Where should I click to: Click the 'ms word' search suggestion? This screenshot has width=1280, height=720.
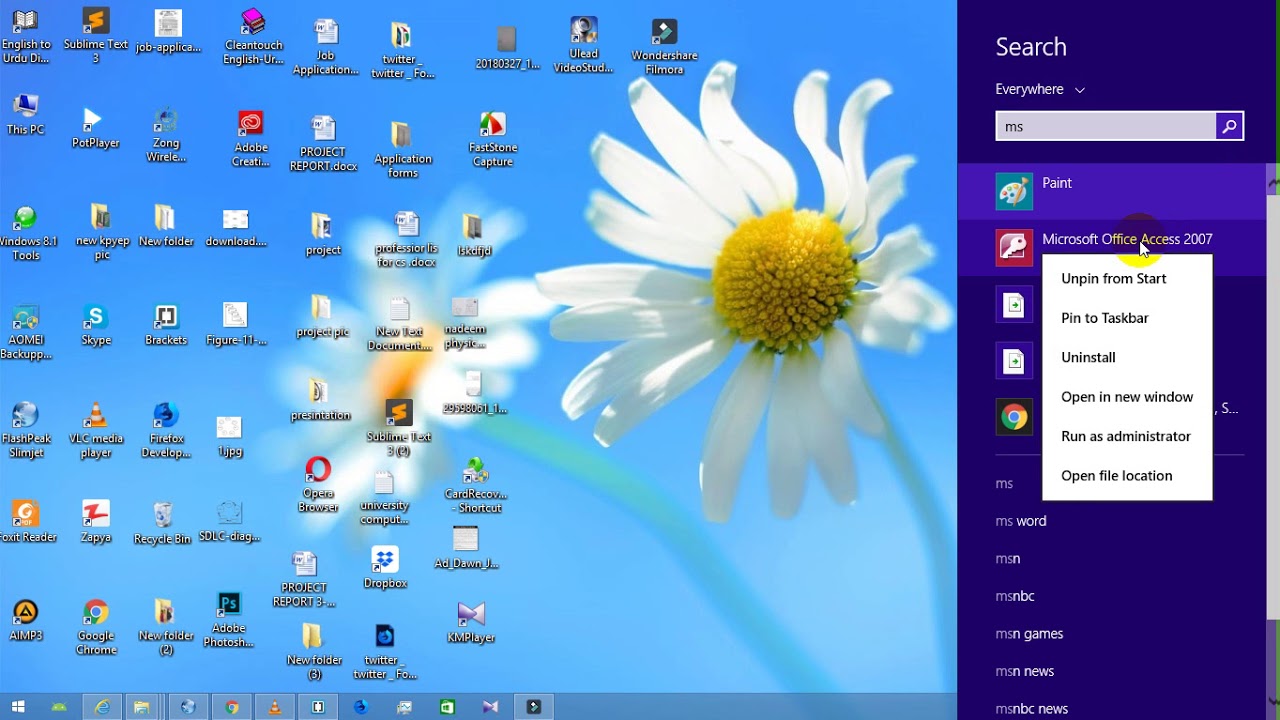pos(1021,521)
